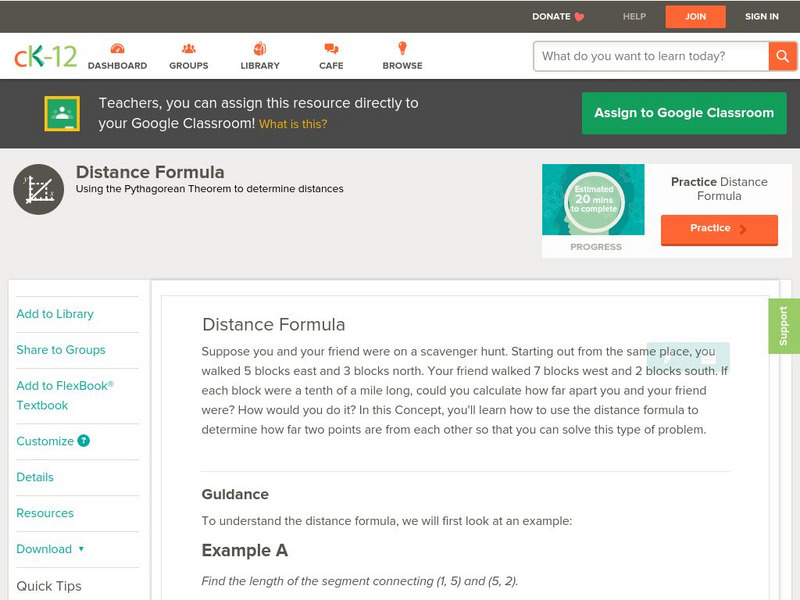This screenshot has width=800, height=600.
Task: Open the Details link
Action: (35, 477)
